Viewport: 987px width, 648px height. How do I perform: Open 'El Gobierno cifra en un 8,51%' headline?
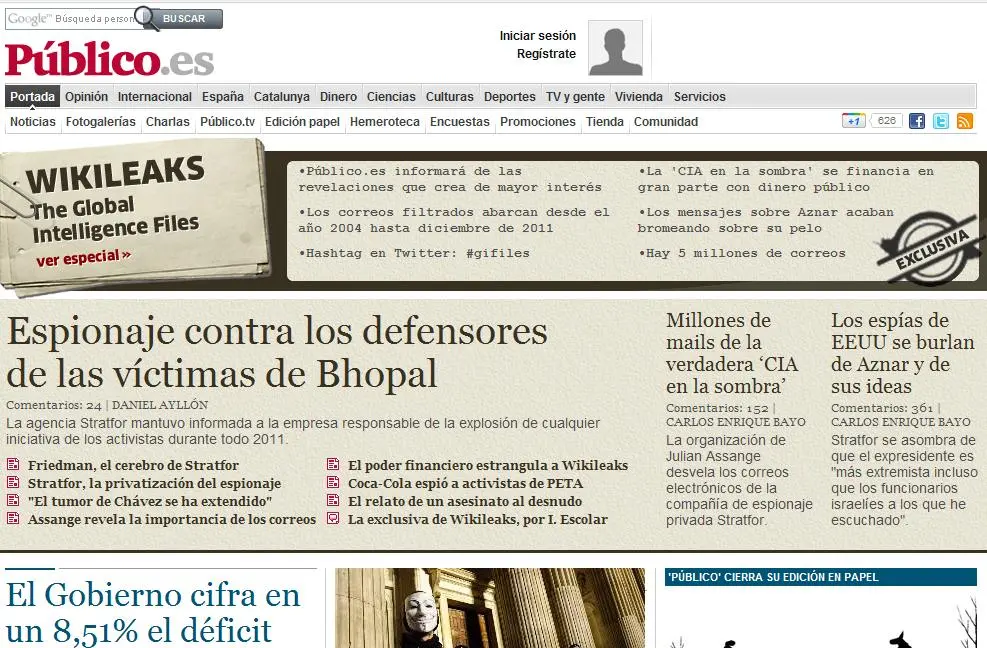click(153, 613)
